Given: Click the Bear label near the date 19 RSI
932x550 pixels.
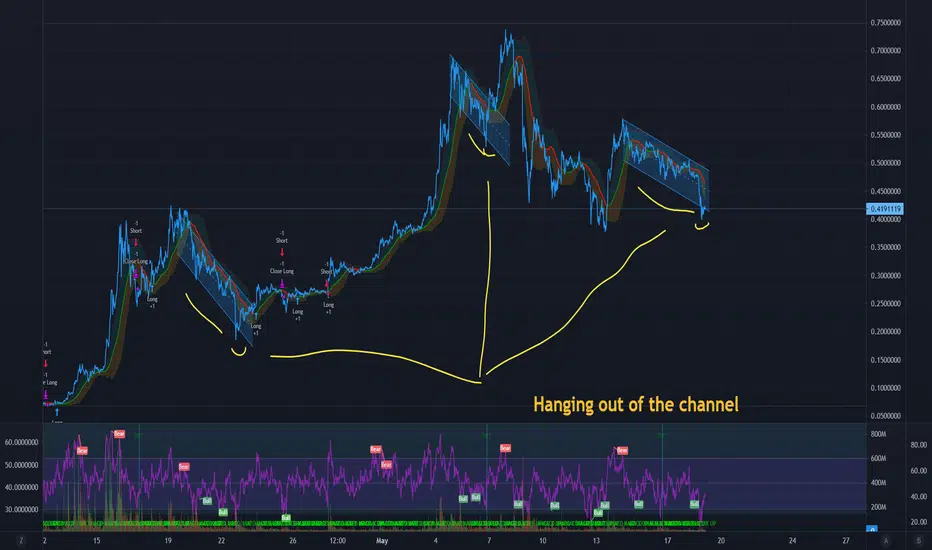Looking at the screenshot, I should pos(184,467).
